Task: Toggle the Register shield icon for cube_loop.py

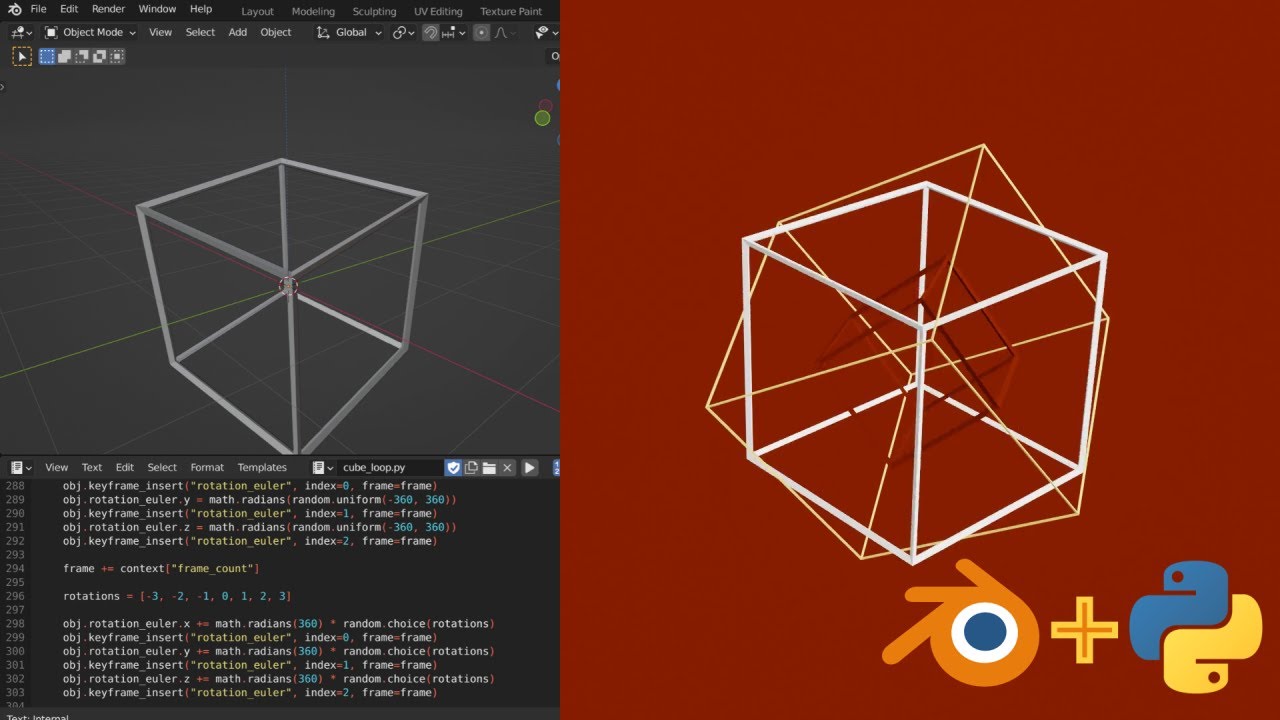Action: (454, 467)
